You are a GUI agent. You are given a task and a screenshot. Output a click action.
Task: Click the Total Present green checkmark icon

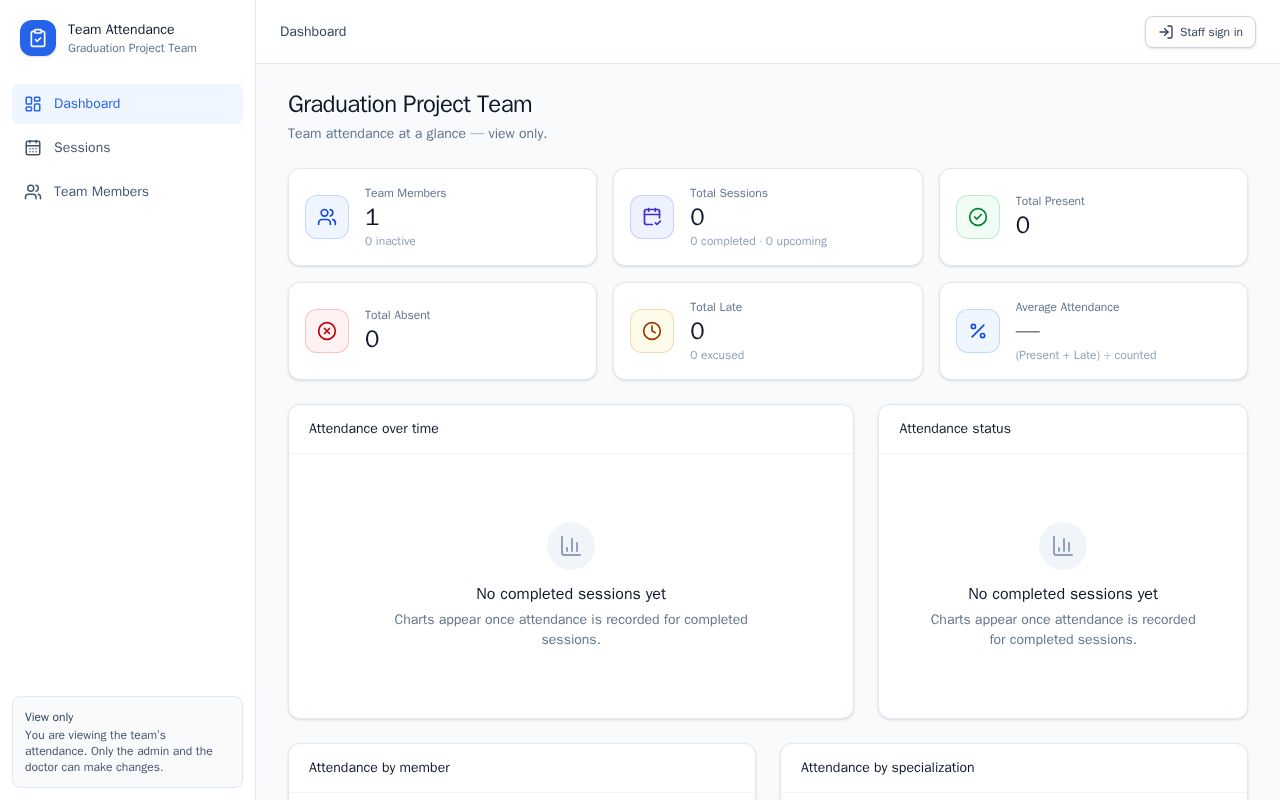click(x=978, y=217)
